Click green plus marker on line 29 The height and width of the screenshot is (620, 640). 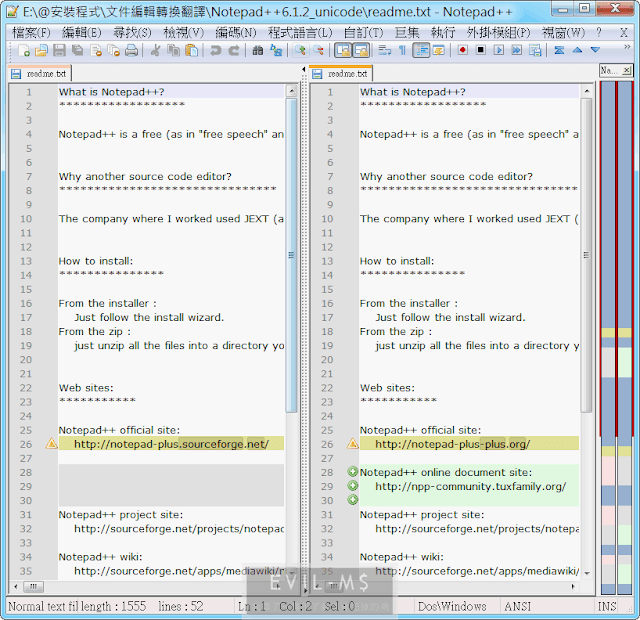click(353, 486)
